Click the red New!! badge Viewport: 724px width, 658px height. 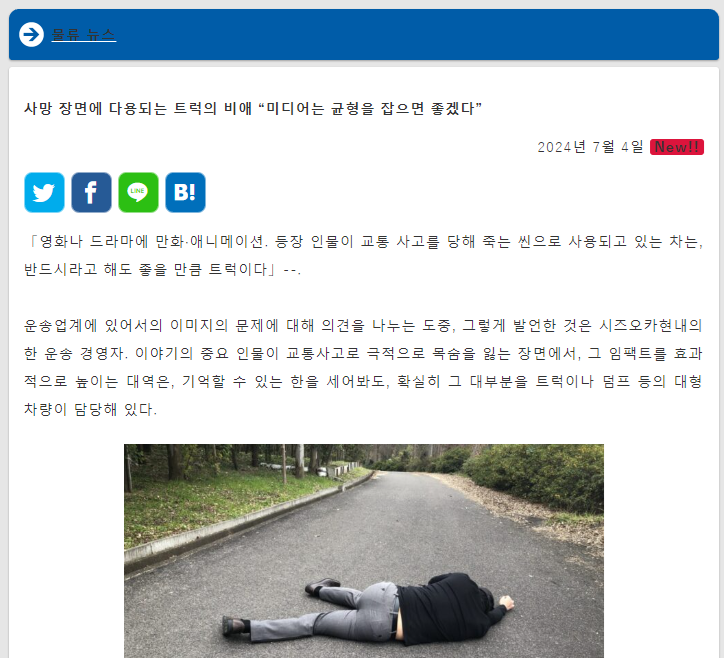[x=677, y=147]
